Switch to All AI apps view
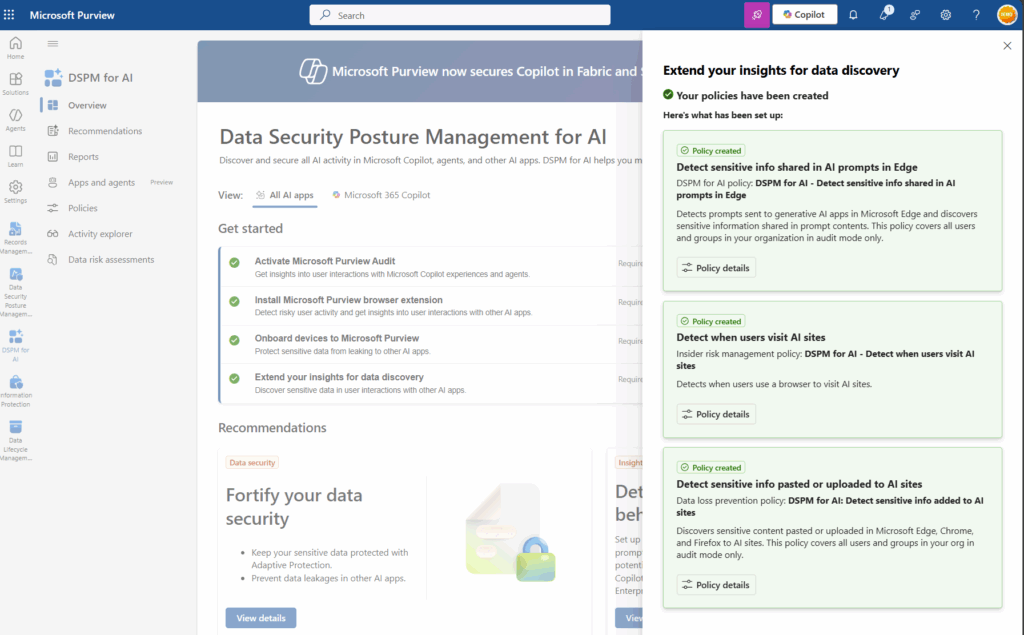 pyautogui.click(x=285, y=195)
